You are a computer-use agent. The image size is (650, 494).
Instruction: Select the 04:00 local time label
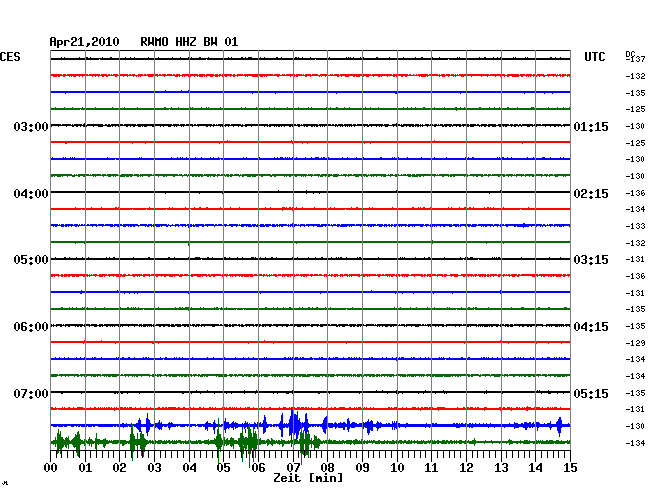[x=31, y=194]
